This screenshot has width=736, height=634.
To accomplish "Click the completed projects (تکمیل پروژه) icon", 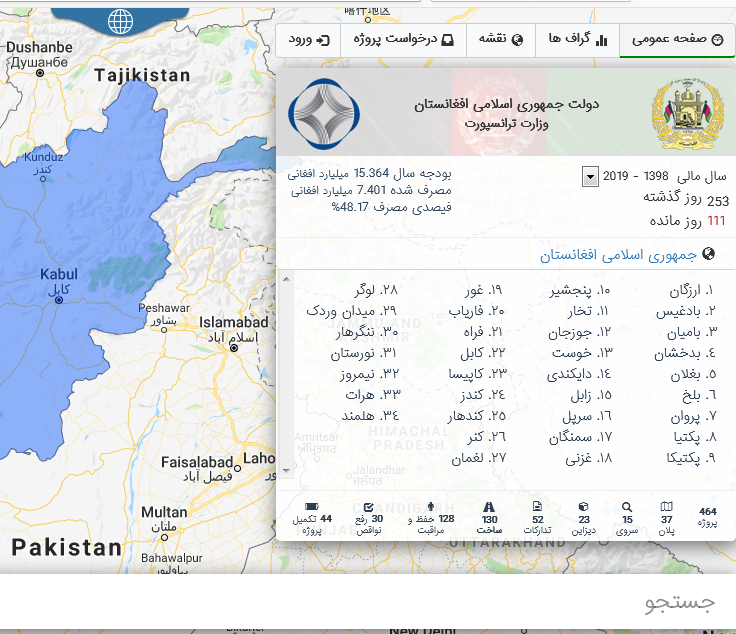I will coord(312,507).
